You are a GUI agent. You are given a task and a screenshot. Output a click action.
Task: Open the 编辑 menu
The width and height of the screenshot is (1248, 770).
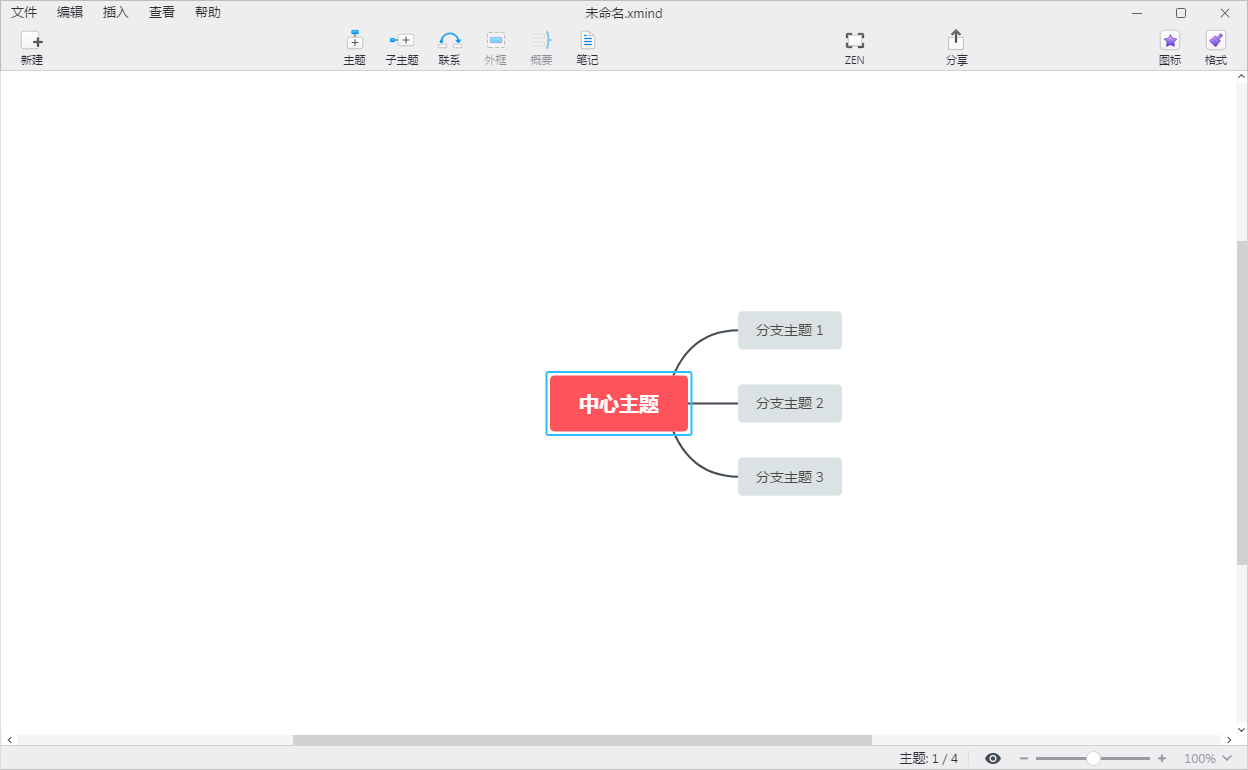pyautogui.click(x=70, y=13)
